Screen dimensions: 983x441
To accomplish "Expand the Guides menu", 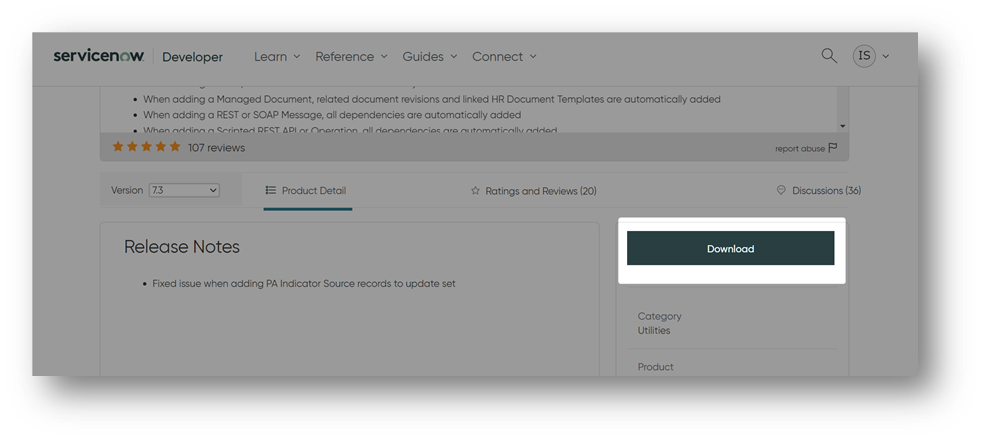I will [429, 56].
